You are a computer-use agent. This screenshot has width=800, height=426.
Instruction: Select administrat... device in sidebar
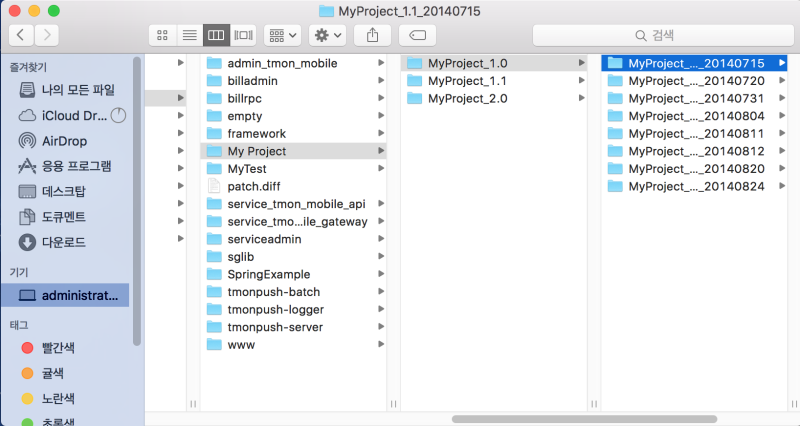(x=65, y=295)
